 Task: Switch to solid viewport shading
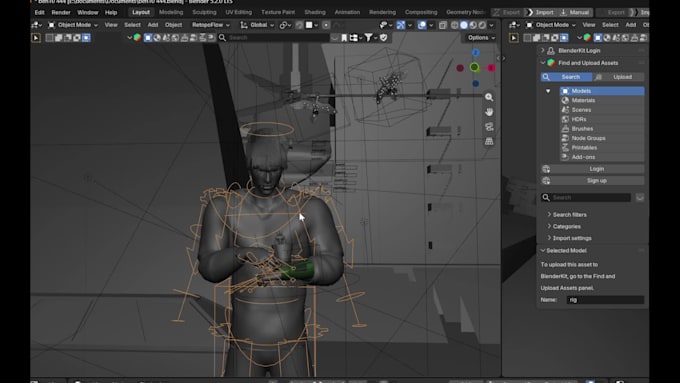click(x=464, y=25)
